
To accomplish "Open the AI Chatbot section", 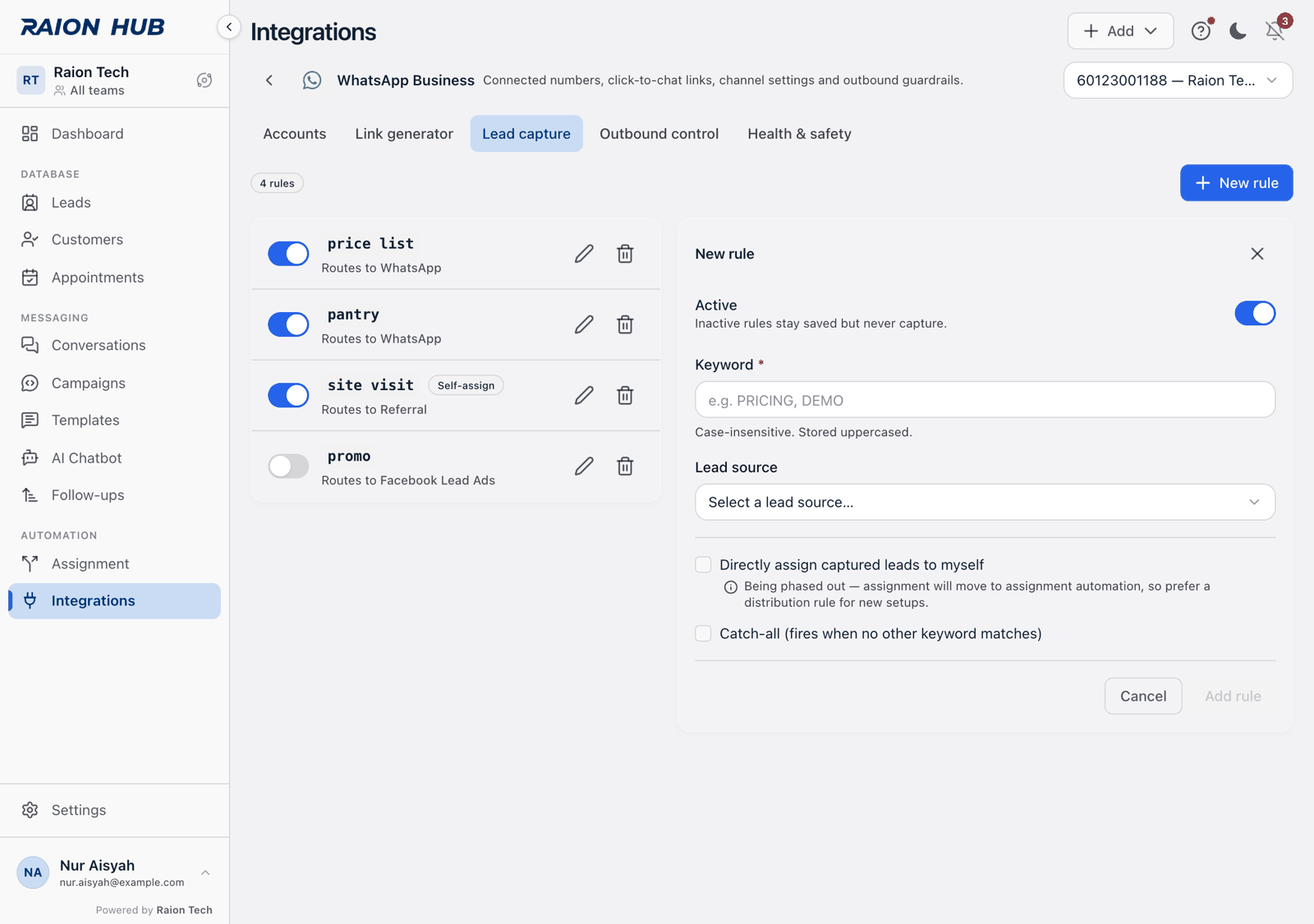I will pos(114,458).
